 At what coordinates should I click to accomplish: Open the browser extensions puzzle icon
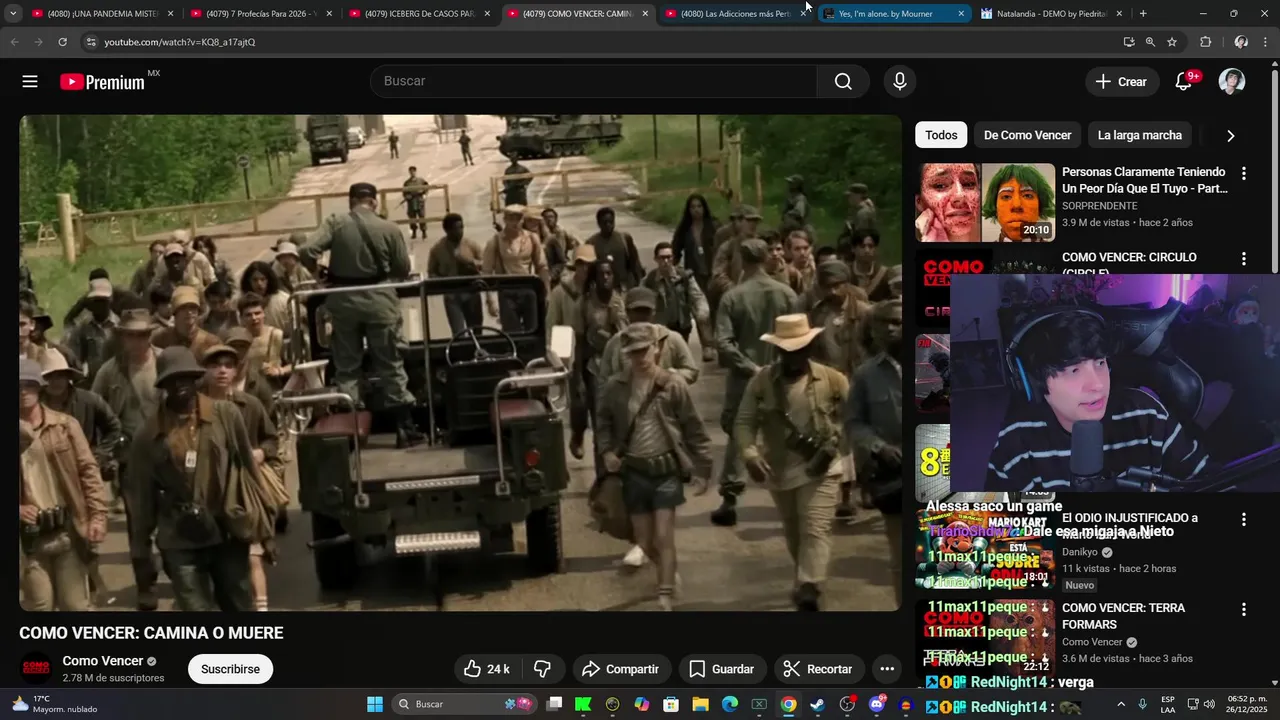(1205, 42)
